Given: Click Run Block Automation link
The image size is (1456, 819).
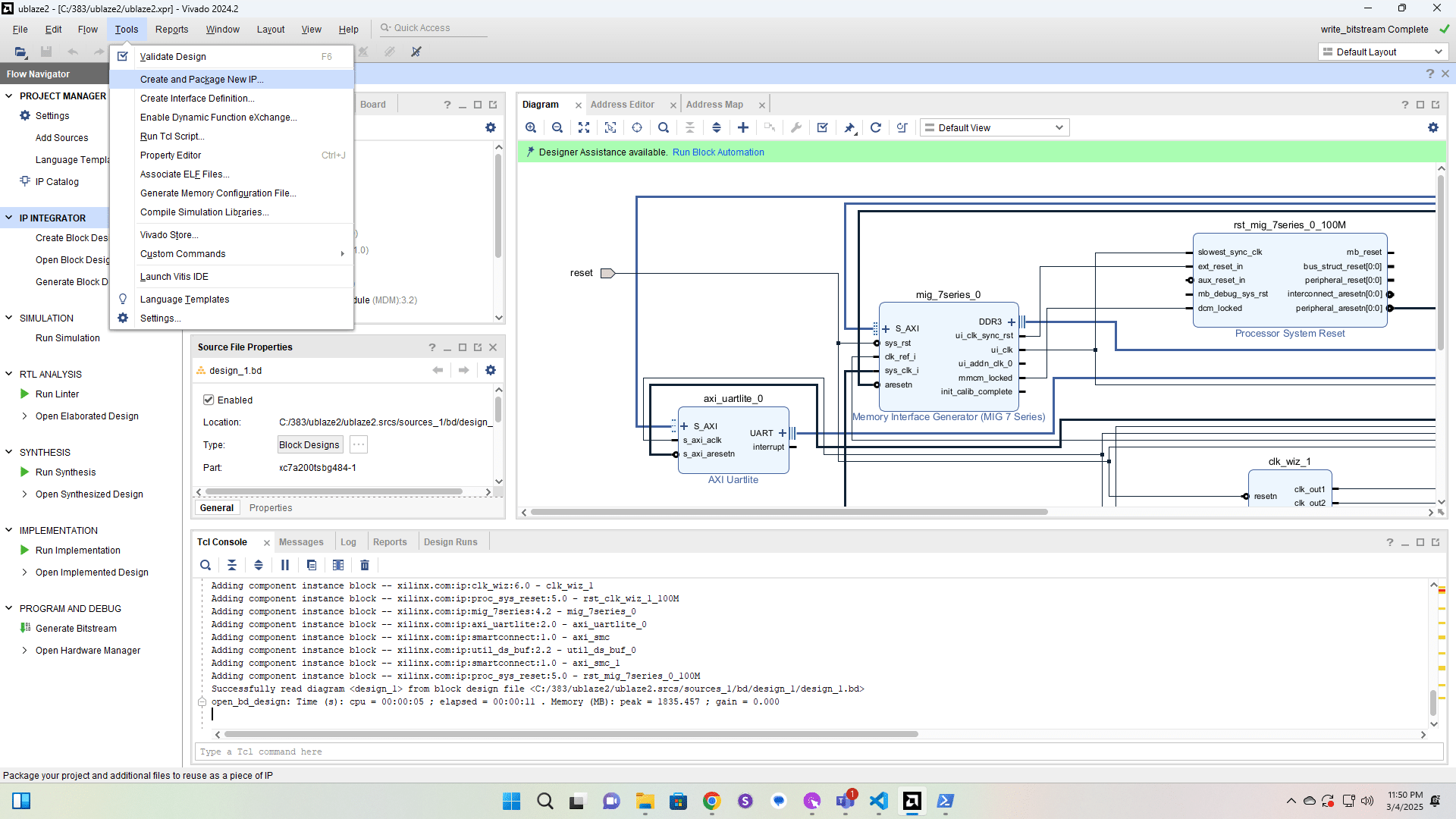Looking at the screenshot, I should 718,152.
